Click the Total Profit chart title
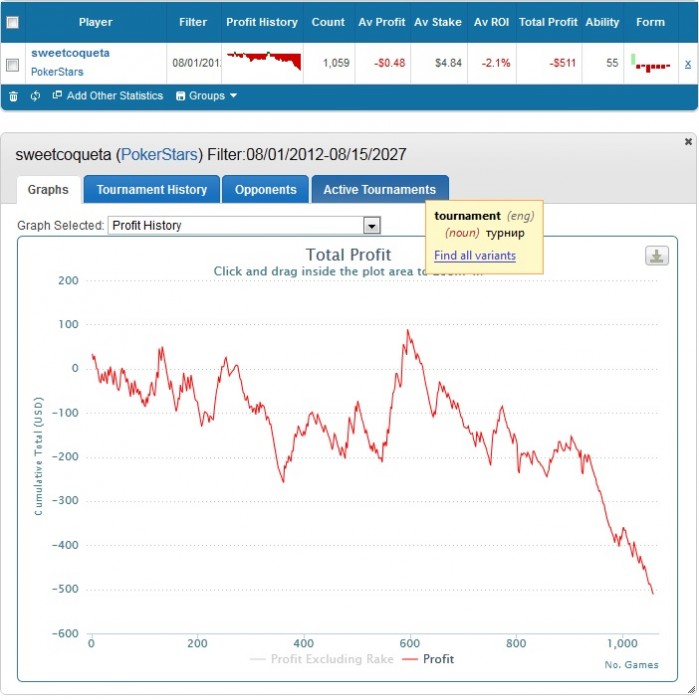Viewport: 699px width, 700px height. tap(348, 255)
